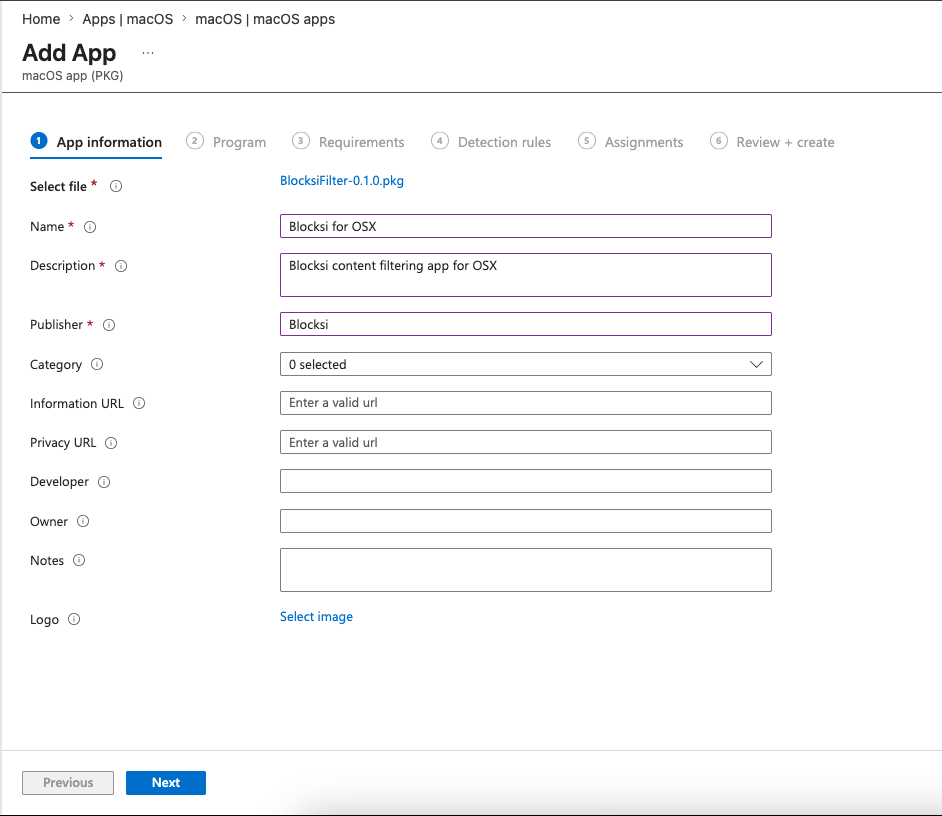Click info icon beside Information URL

tap(139, 403)
